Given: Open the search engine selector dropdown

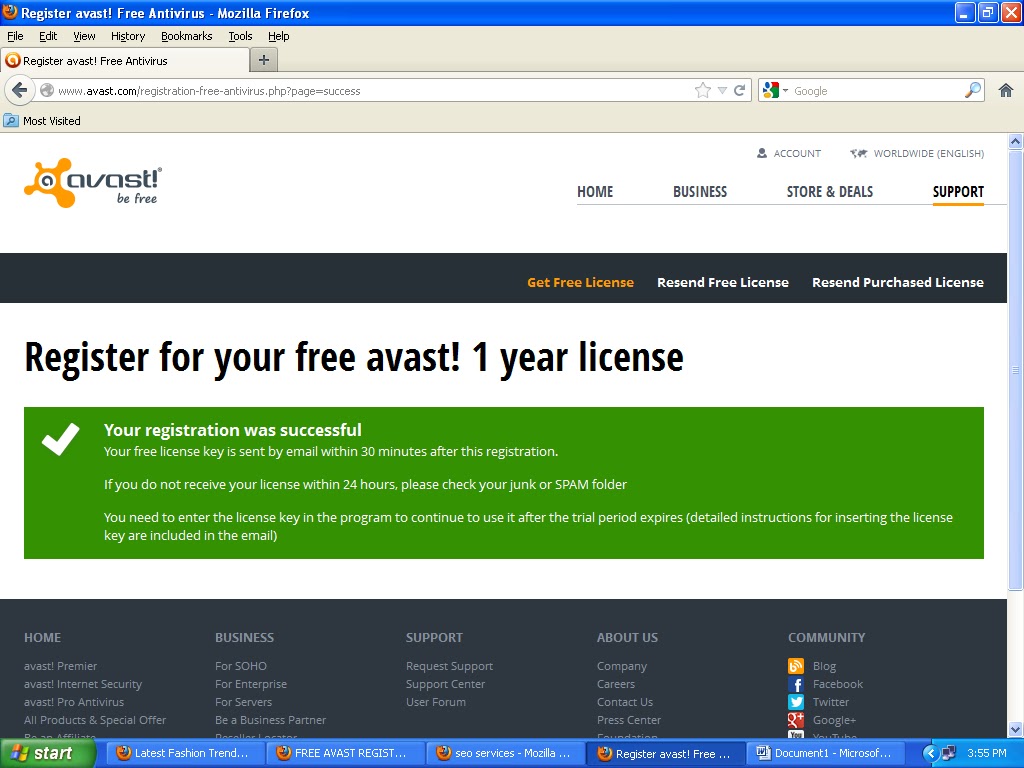Looking at the screenshot, I should tap(775, 91).
